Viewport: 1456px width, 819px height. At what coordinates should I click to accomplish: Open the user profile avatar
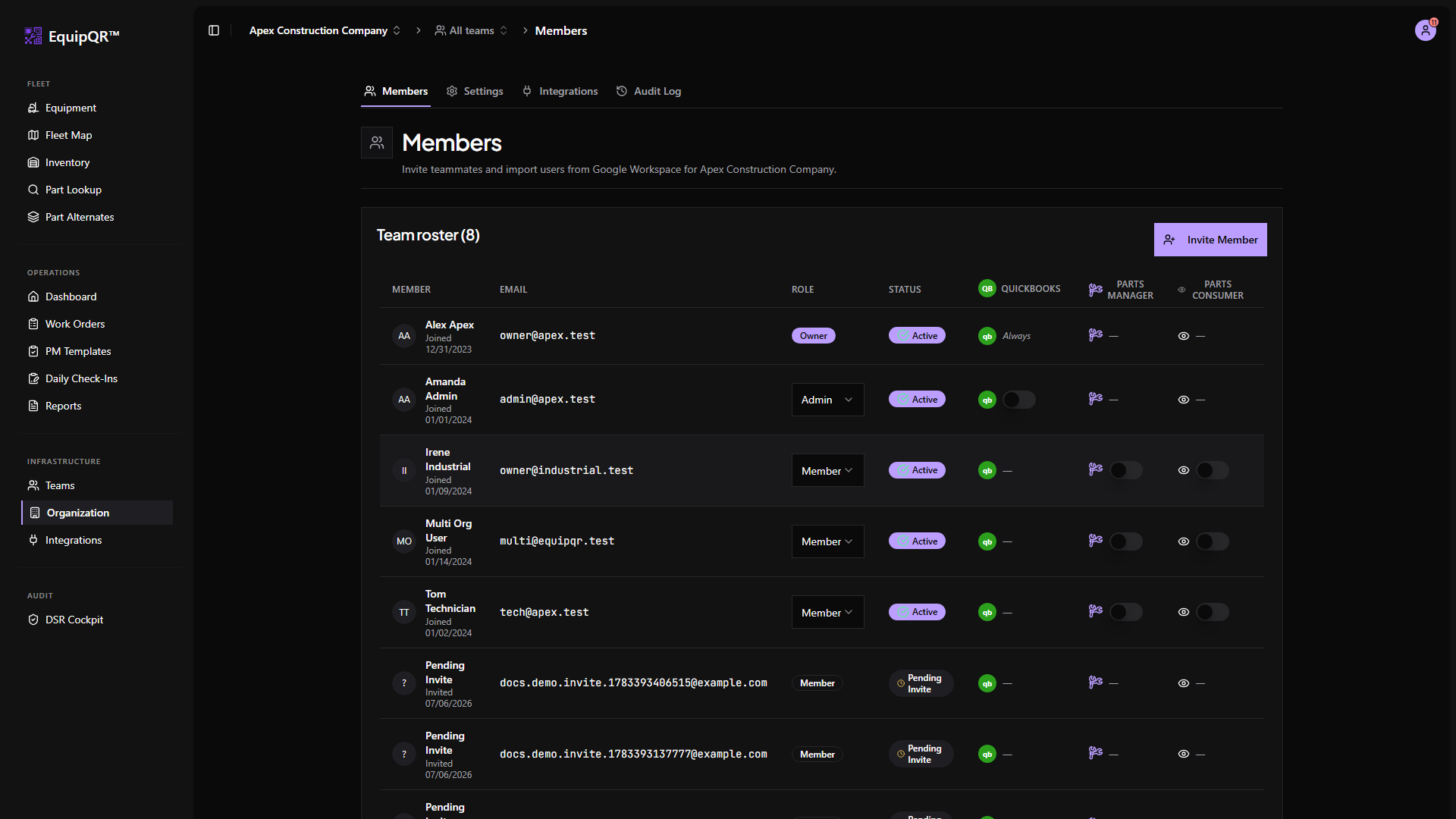(1426, 30)
